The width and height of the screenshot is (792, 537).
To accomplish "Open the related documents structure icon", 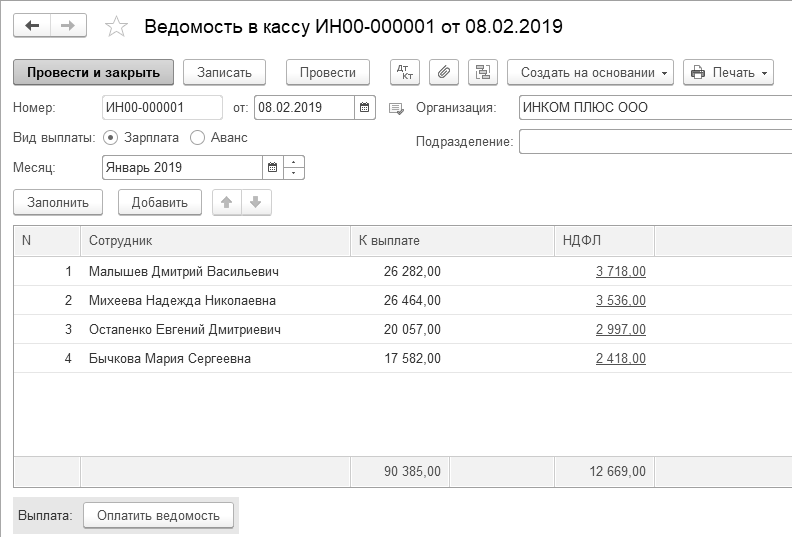I will [x=483, y=72].
